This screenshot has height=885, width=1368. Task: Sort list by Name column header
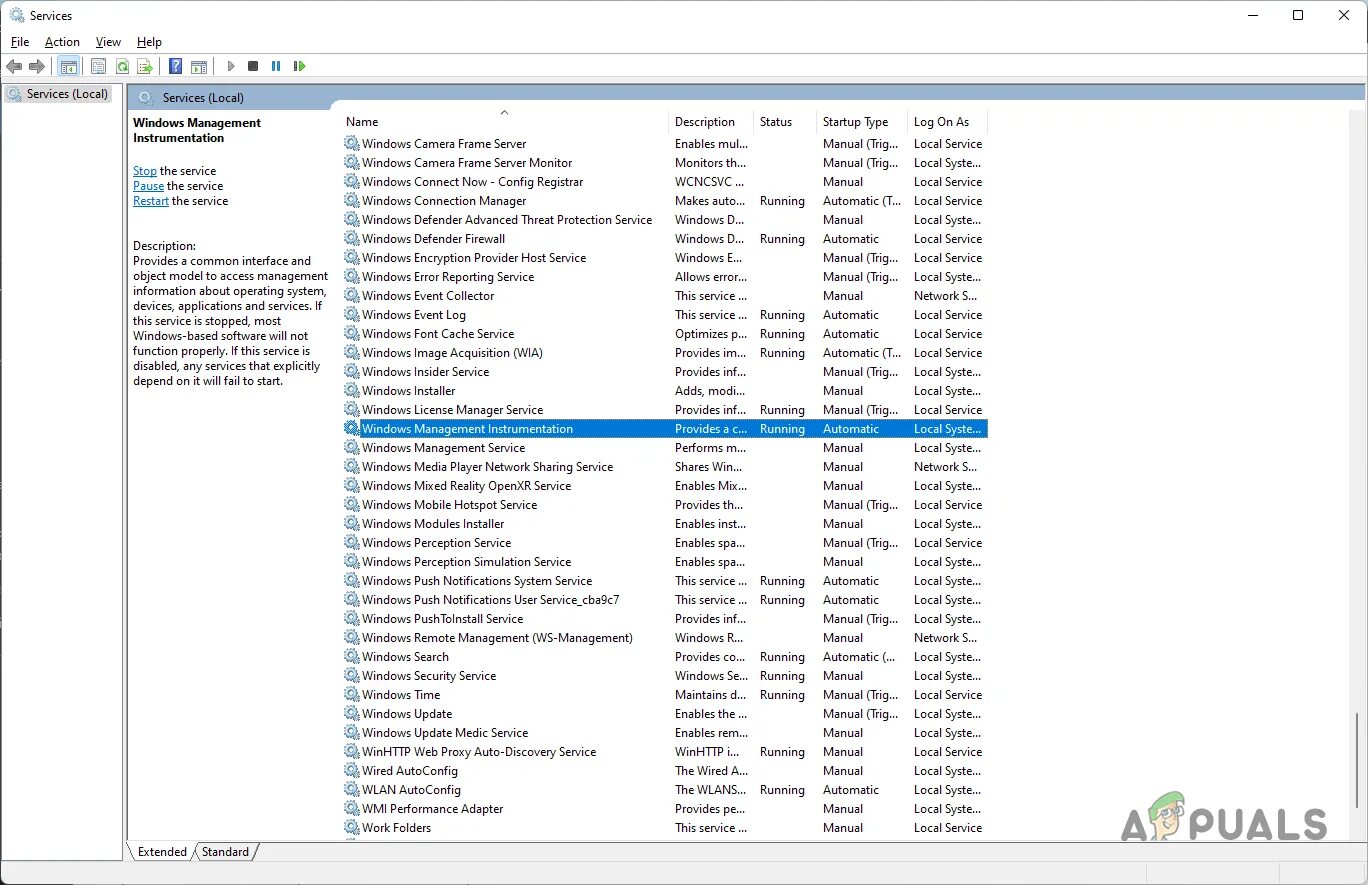503,122
